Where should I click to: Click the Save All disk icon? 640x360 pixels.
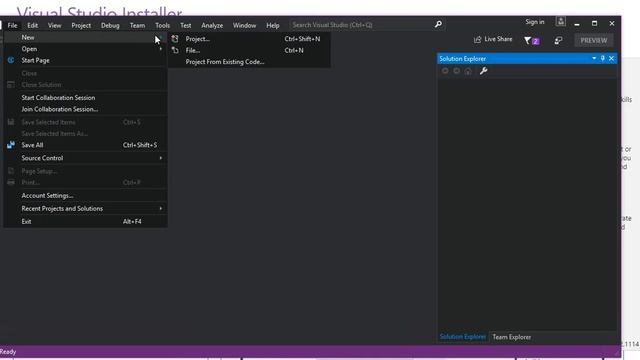11,145
